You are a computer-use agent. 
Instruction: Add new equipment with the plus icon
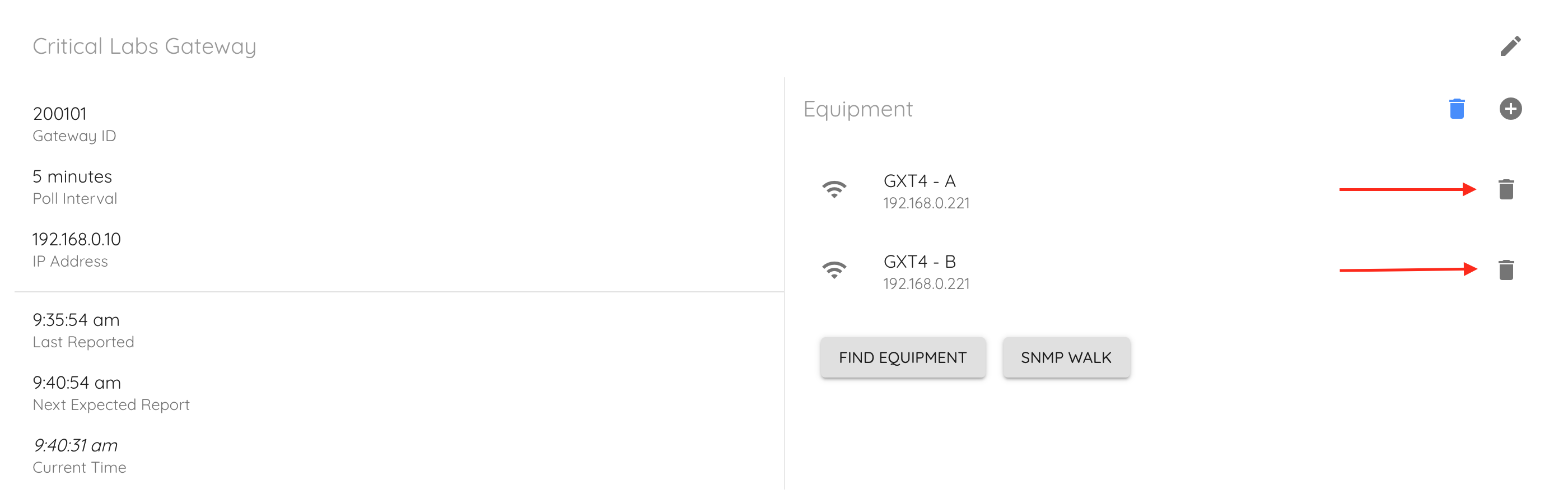point(1510,109)
